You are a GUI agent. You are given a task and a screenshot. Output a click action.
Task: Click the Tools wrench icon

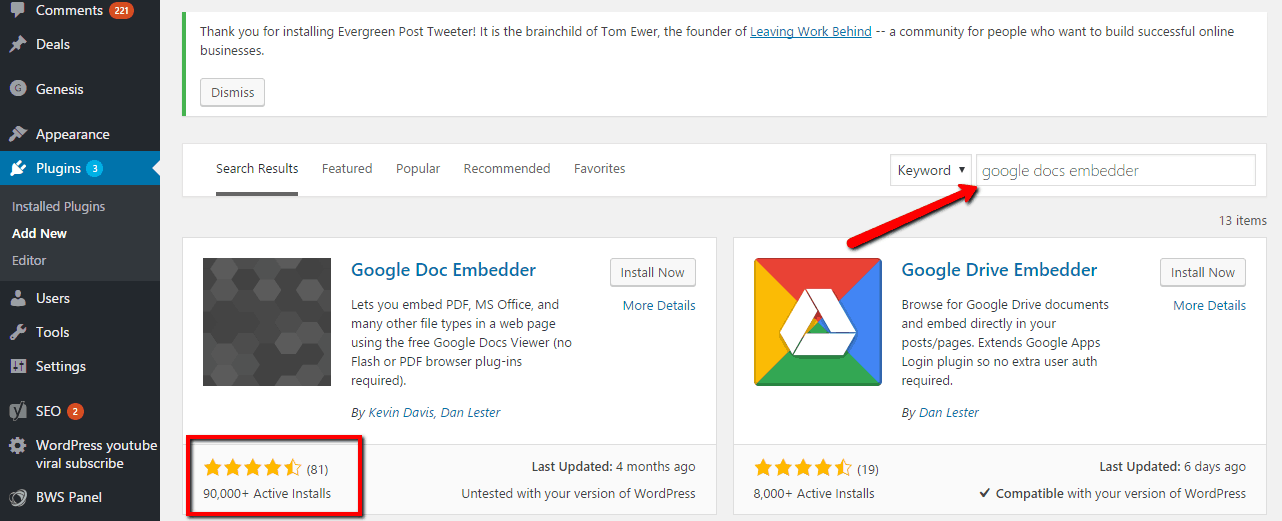click(x=18, y=332)
